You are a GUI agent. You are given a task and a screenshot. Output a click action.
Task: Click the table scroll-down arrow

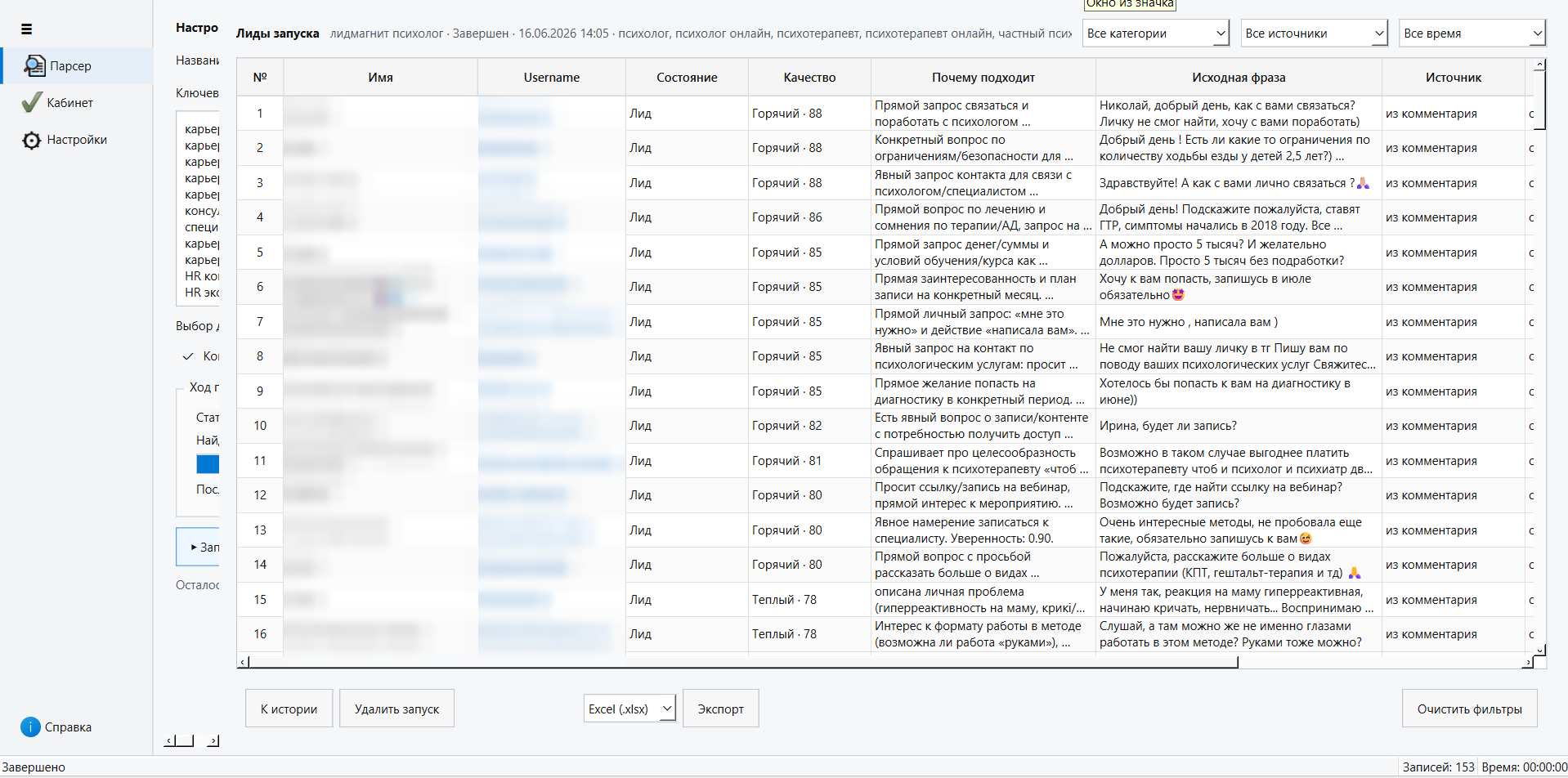1539,651
